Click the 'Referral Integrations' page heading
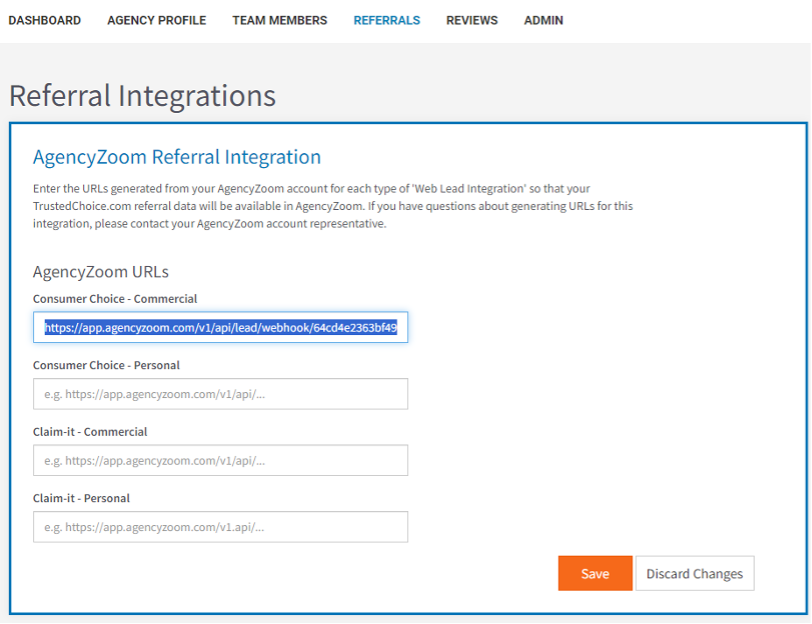This screenshot has width=812, height=624. 142,96
